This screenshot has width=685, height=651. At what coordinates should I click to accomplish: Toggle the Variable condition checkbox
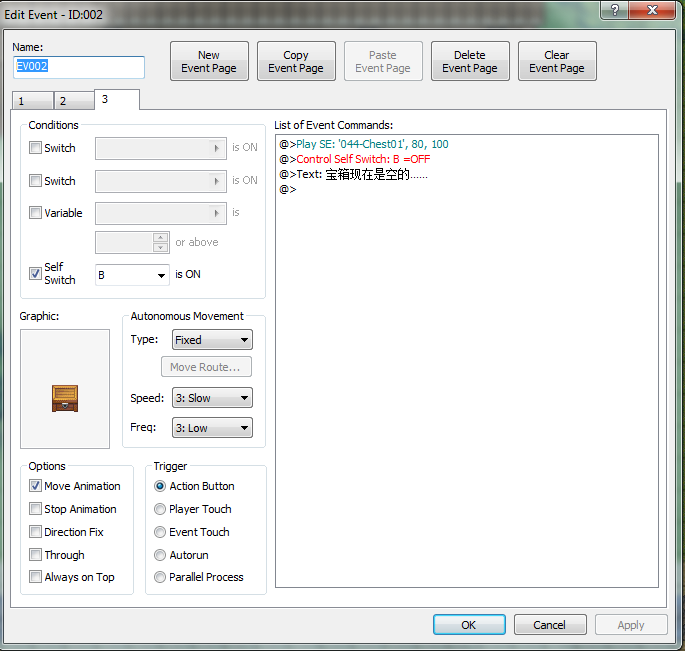point(35,212)
